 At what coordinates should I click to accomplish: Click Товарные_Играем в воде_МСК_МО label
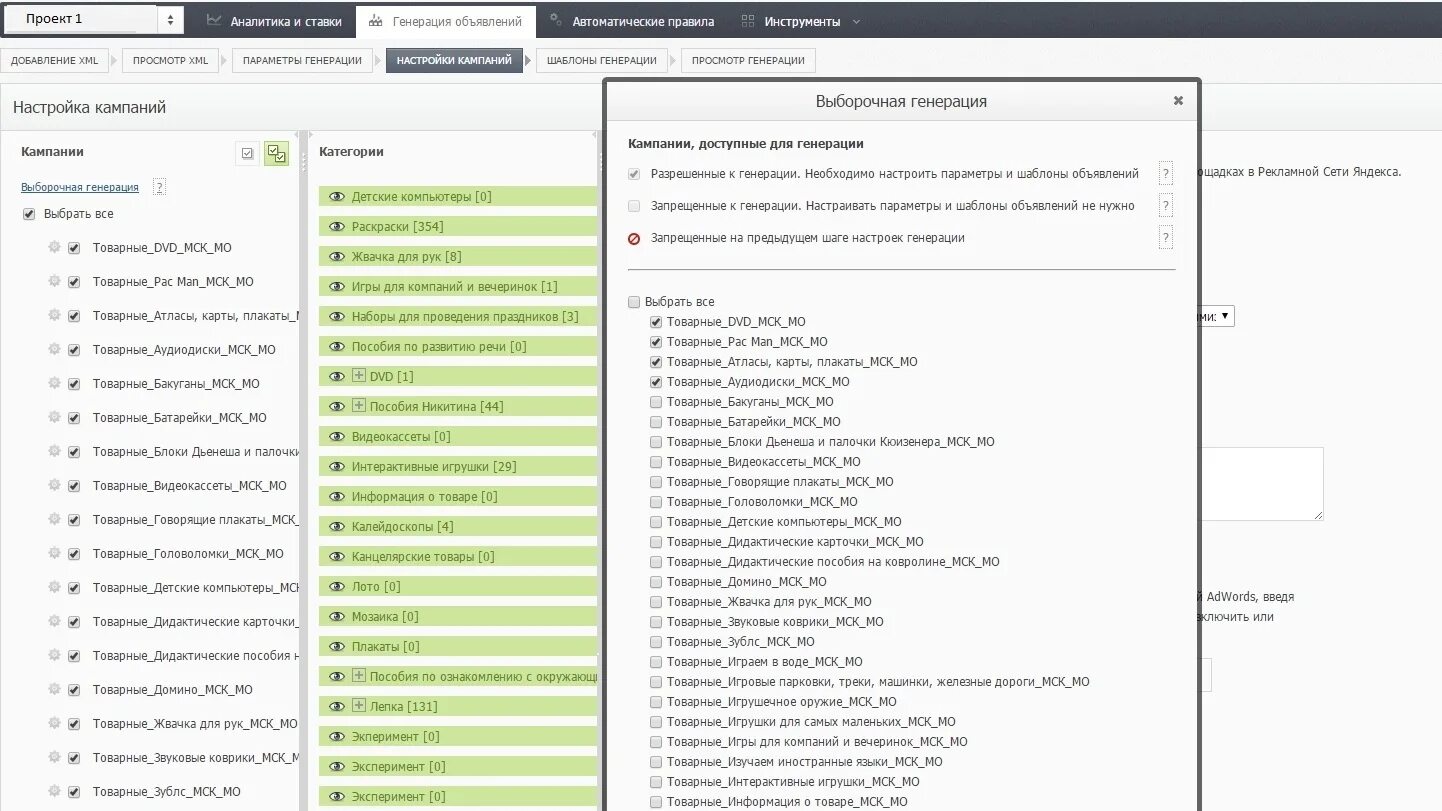click(764, 662)
